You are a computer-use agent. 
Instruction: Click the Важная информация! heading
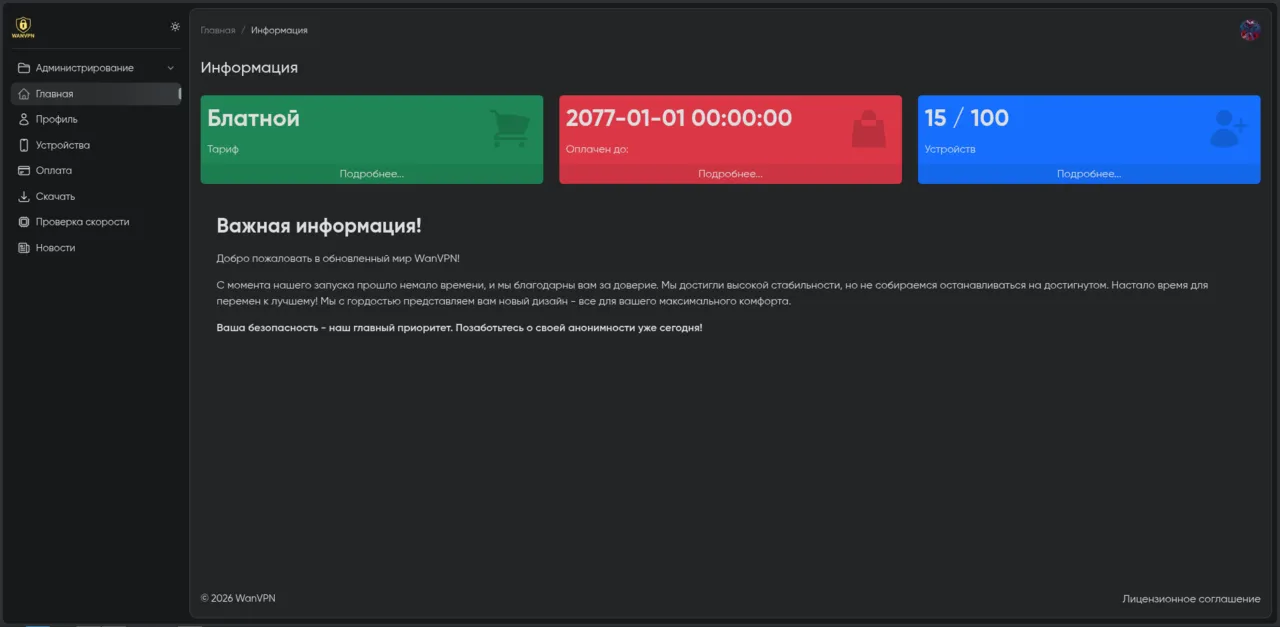point(319,226)
